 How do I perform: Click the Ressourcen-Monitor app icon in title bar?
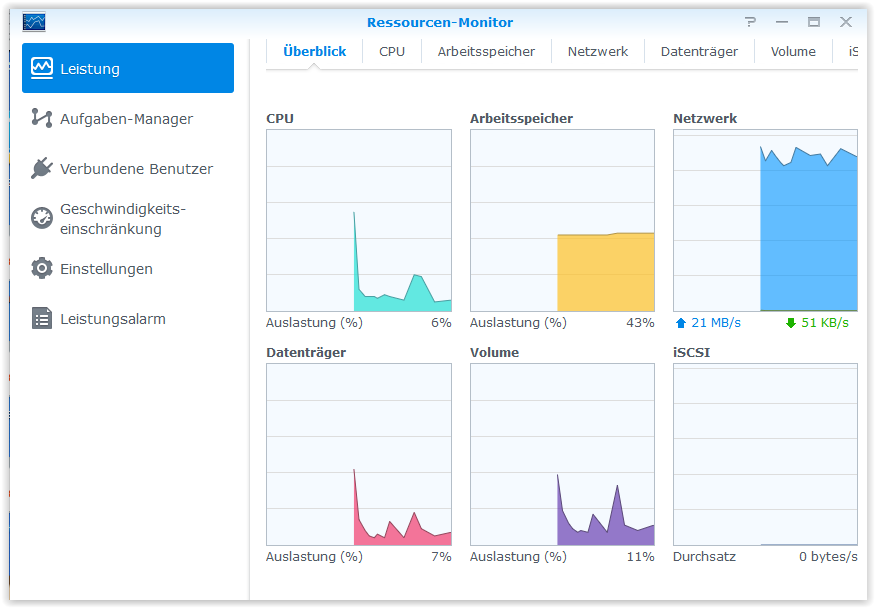[x=34, y=22]
